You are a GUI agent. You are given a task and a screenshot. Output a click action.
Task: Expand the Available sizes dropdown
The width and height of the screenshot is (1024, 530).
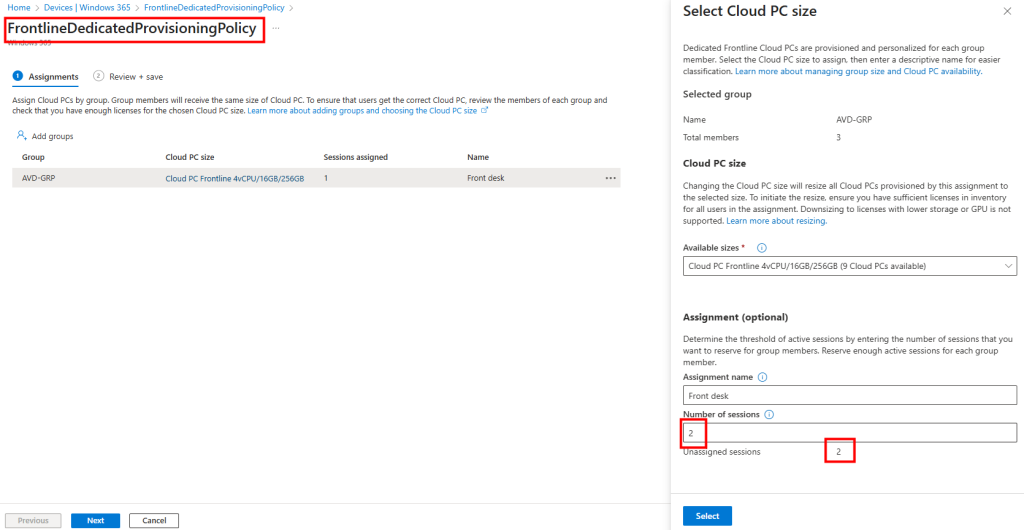click(x=849, y=266)
